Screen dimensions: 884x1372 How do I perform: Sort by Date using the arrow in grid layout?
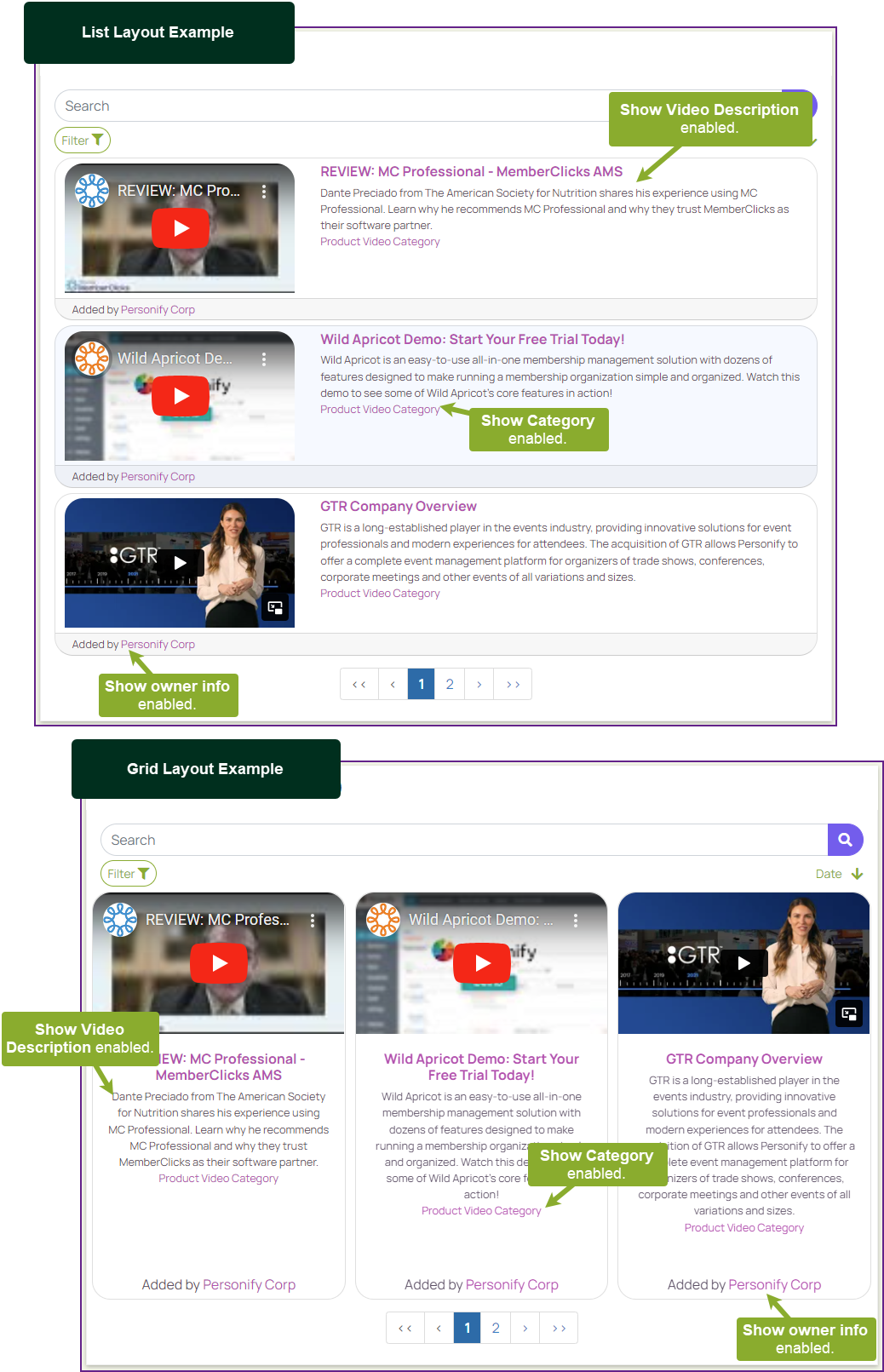(x=857, y=874)
